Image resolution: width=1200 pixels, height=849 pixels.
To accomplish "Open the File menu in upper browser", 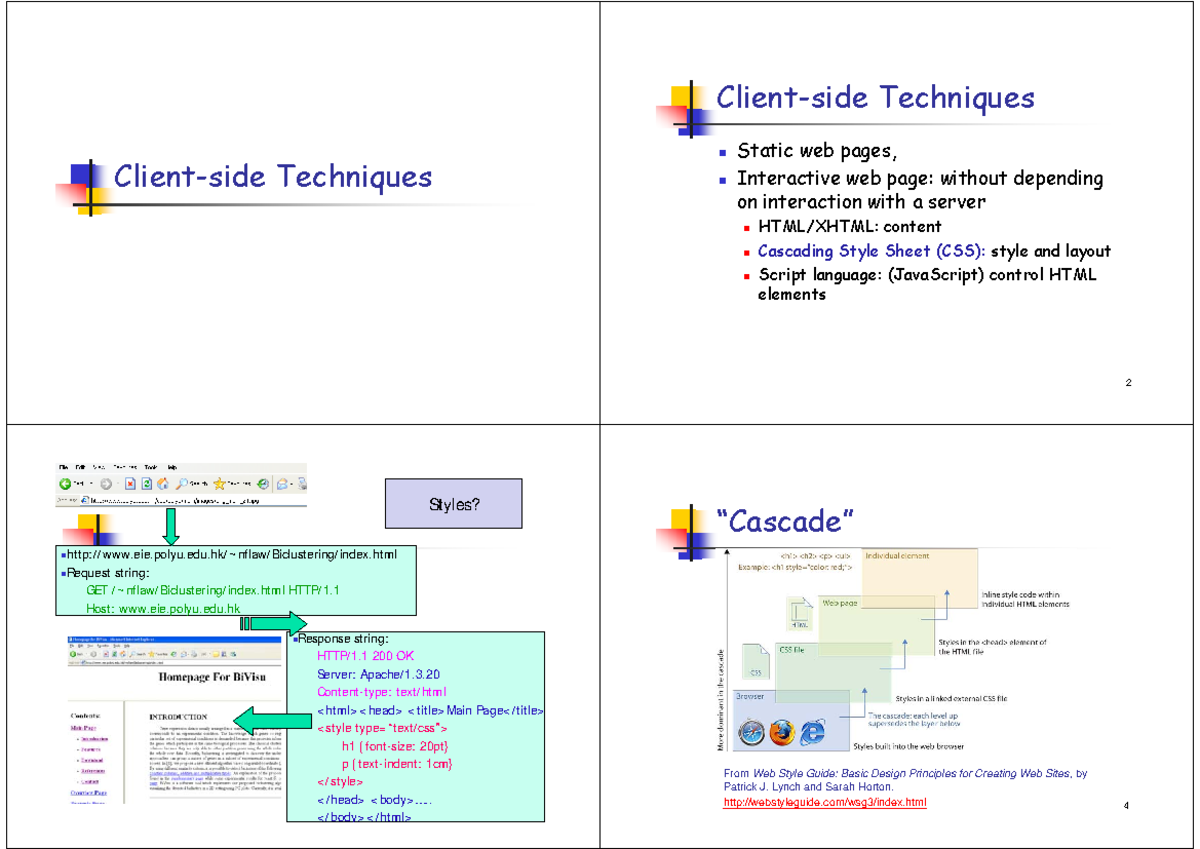I will pyautogui.click(x=63, y=467).
